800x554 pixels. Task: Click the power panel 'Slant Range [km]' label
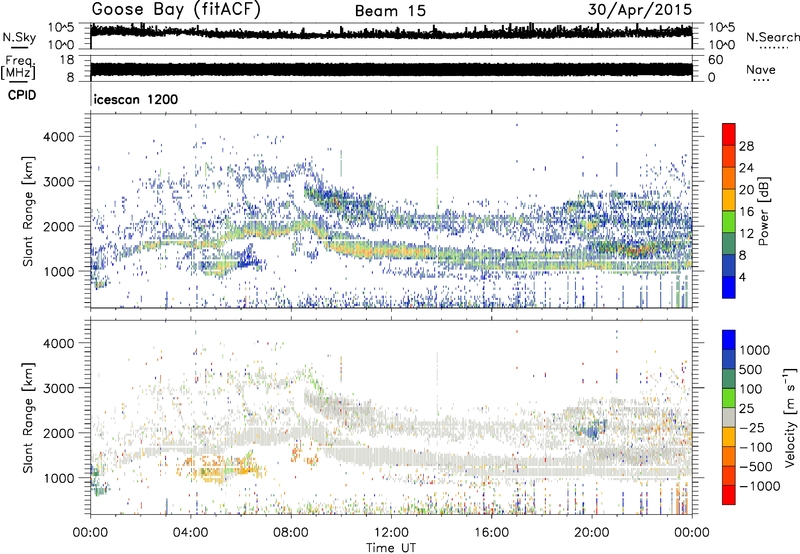[x=28, y=211]
